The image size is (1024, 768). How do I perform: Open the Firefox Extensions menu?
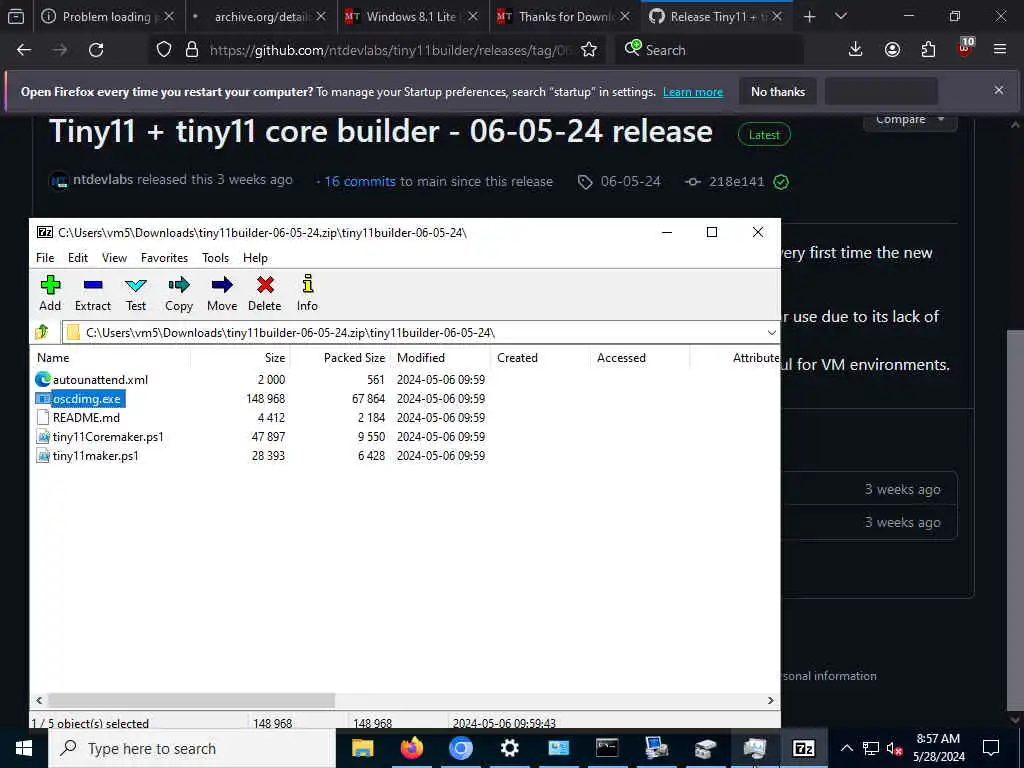[x=928, y=50]
